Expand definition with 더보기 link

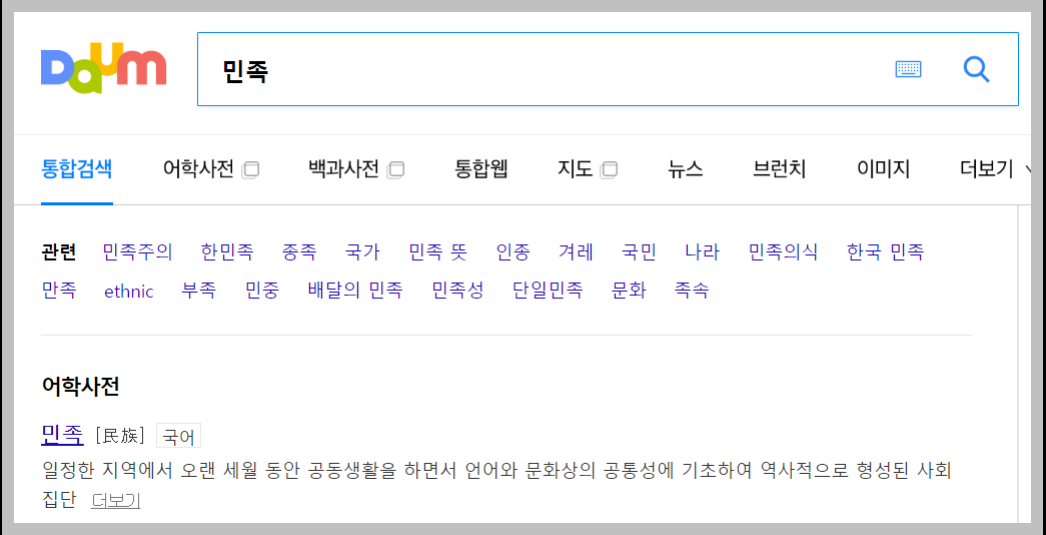point(115,500)
